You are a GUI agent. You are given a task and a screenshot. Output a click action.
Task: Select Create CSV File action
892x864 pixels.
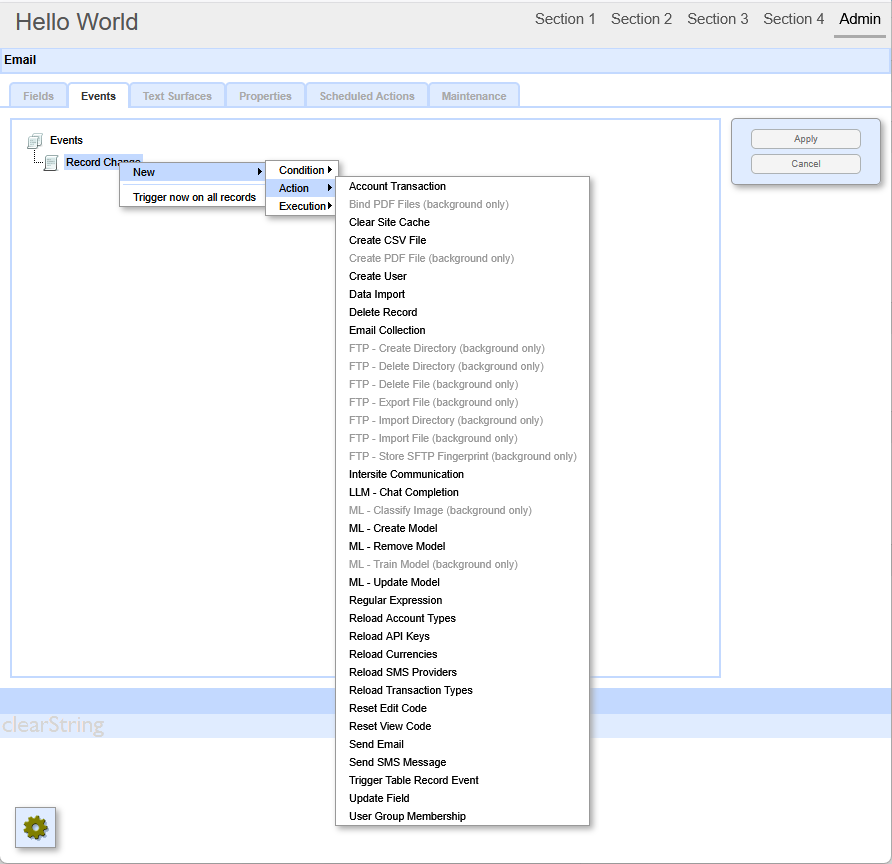[x=387, y=240]
